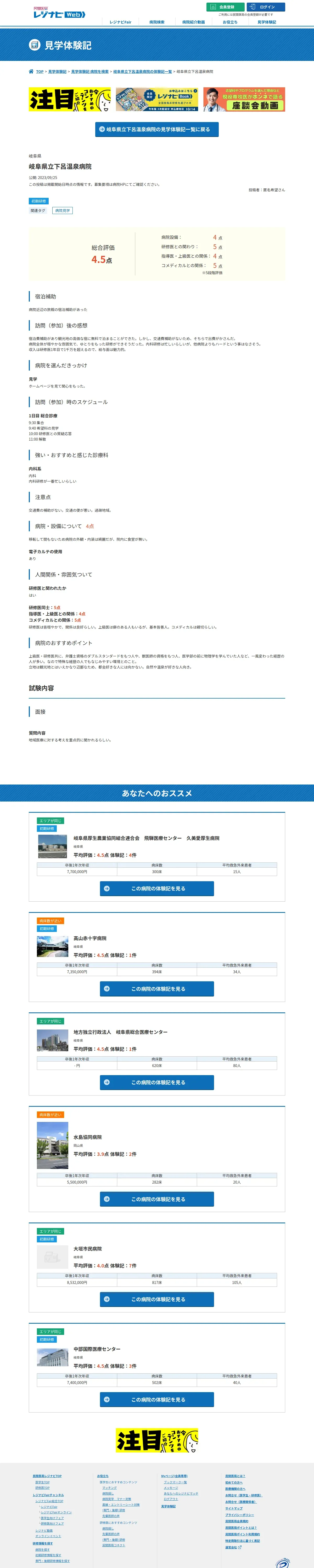Click 見学体験記 breadcrumb link
The width and height of the screenshot is (314, 1568).
pos(57,72)
